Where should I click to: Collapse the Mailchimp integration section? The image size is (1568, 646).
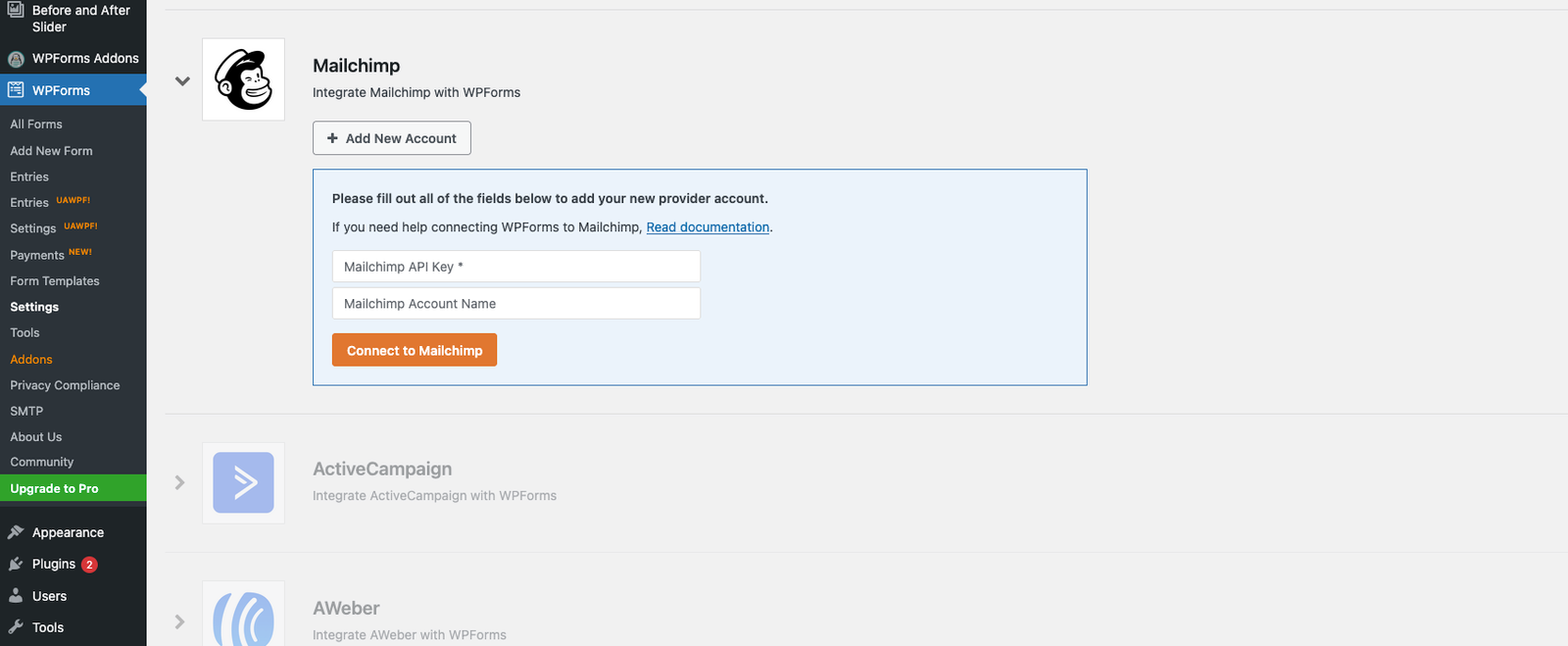(182, 81)
